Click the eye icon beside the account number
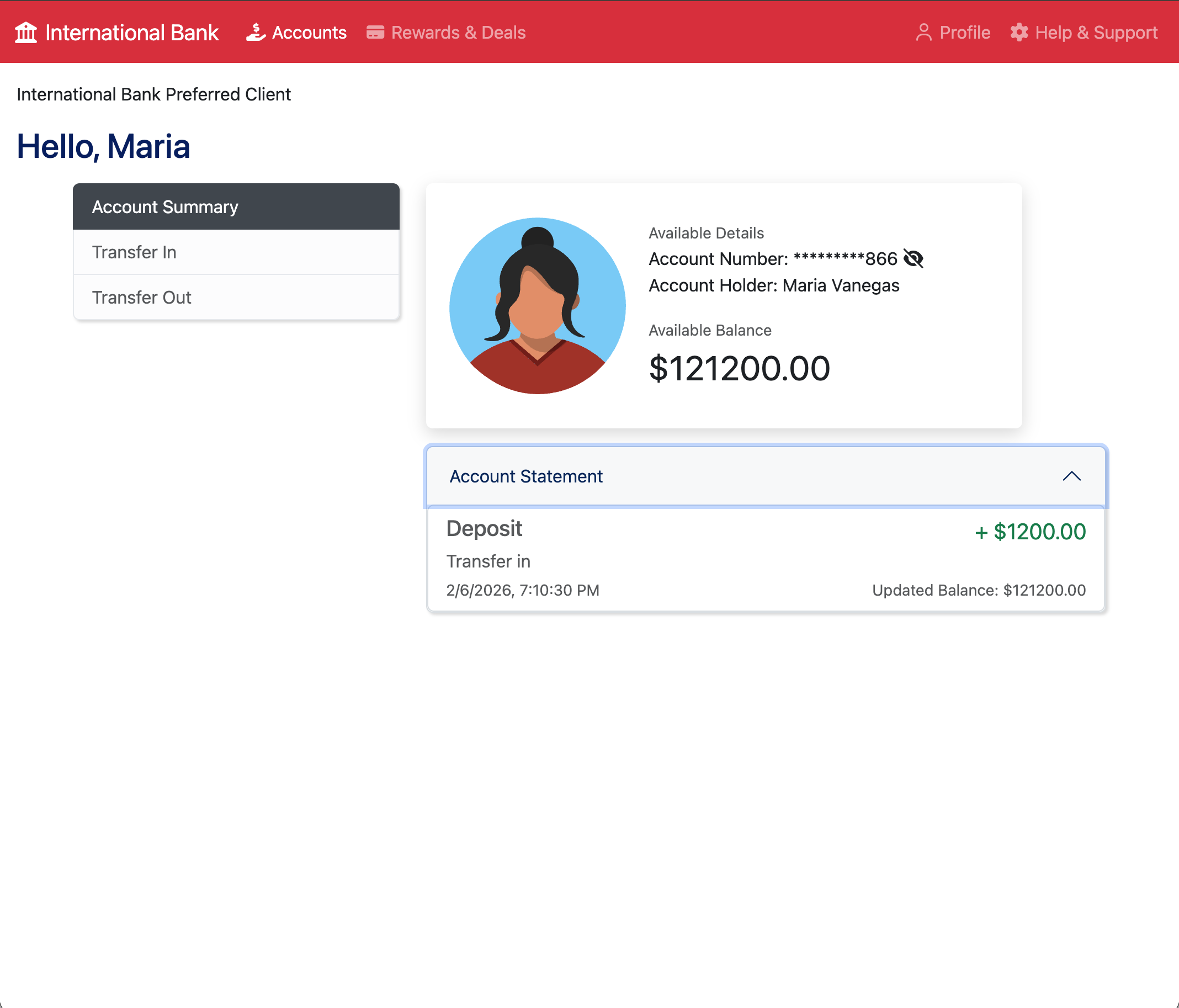 (914, 259)
